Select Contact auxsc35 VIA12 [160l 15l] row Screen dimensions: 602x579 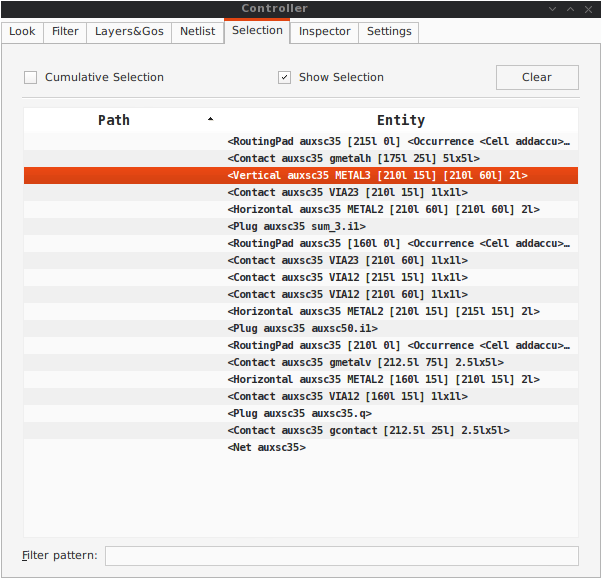pos(301,396)
